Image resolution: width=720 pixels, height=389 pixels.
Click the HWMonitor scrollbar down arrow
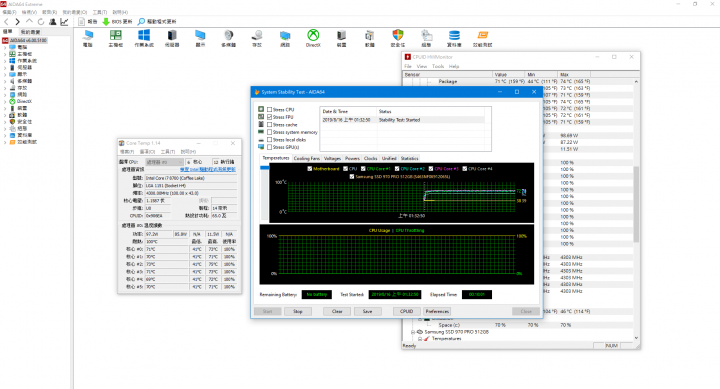pyautogui.click(x=636, y=338)
